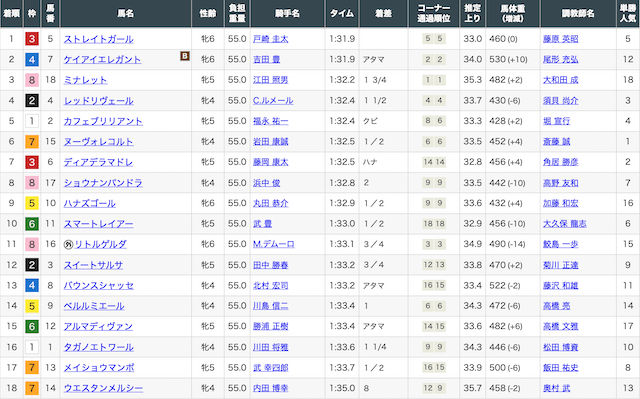Select jockey 武 豊 link
The height and width of the screenshot is (399, 640).
pyautogui.click(x=262, y=224)
